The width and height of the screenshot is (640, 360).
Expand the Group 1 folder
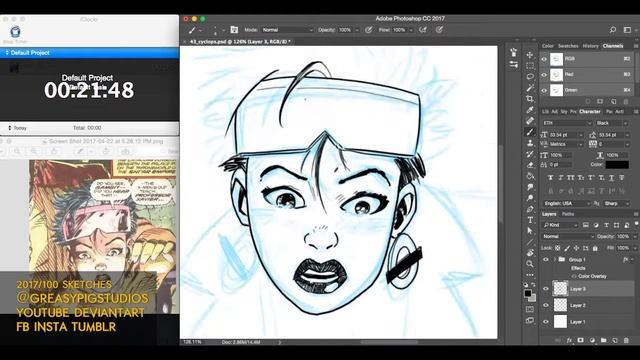pyautogui.click(x=555, y=260)
